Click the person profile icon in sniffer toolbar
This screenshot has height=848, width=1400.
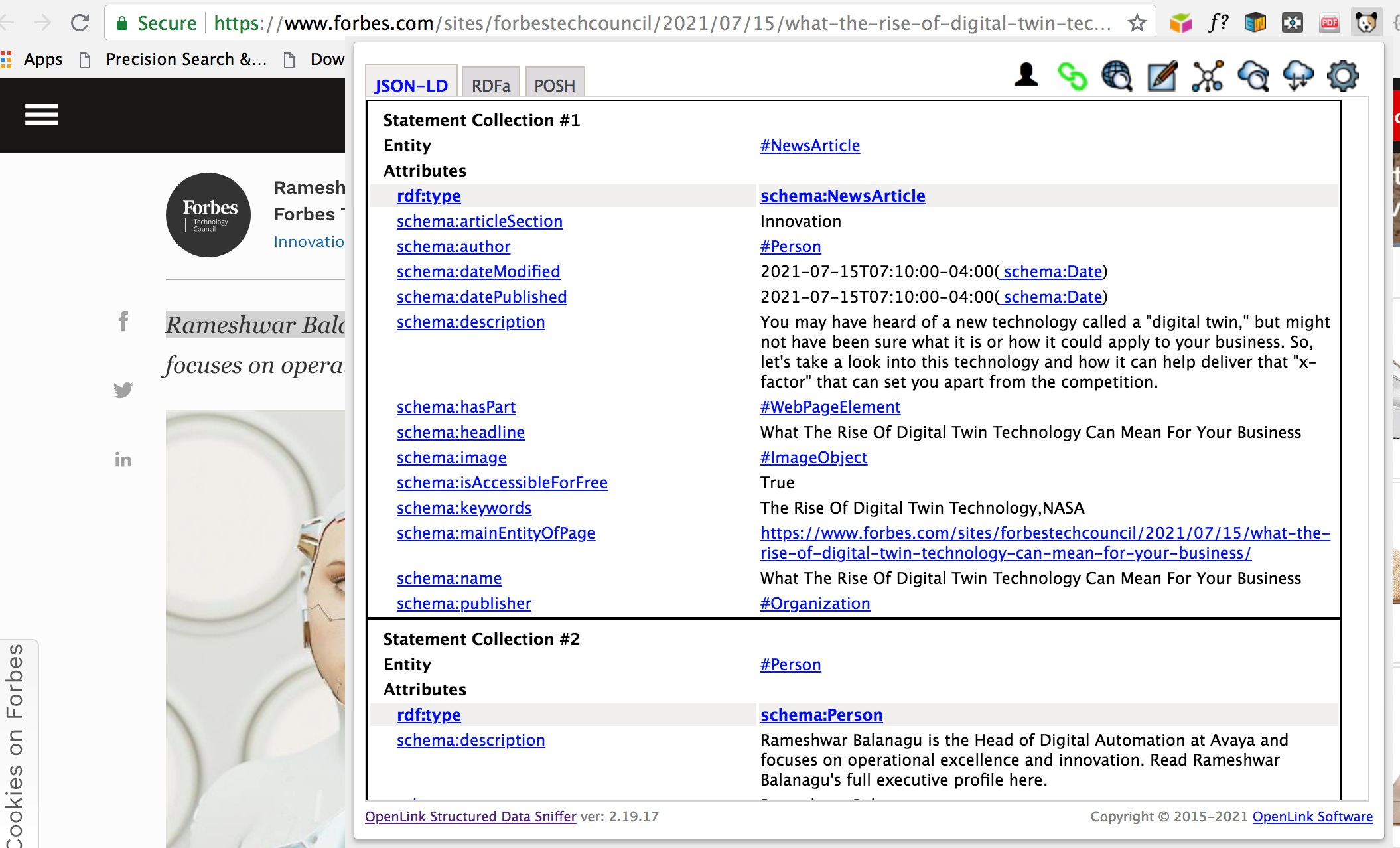[x=1026, y=75]
